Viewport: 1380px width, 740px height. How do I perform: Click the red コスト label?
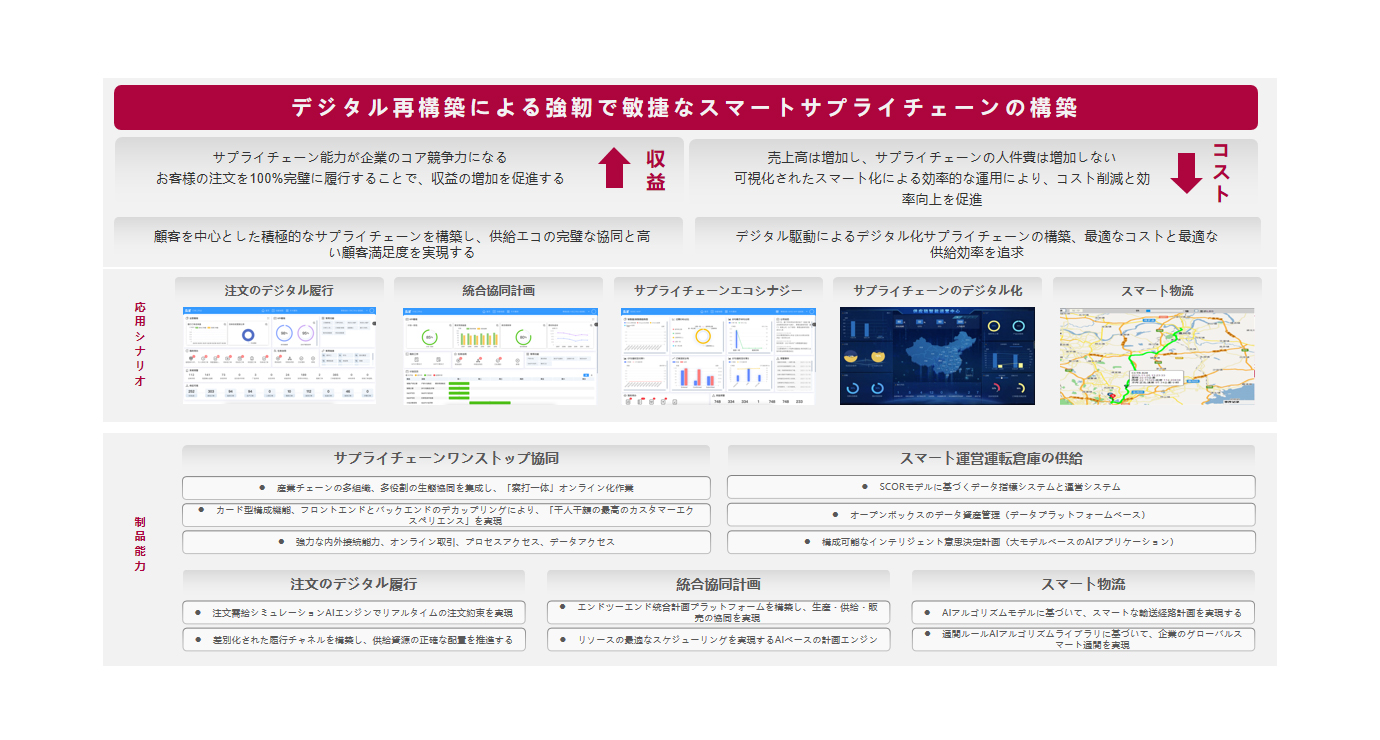[x=1220, y=172]
